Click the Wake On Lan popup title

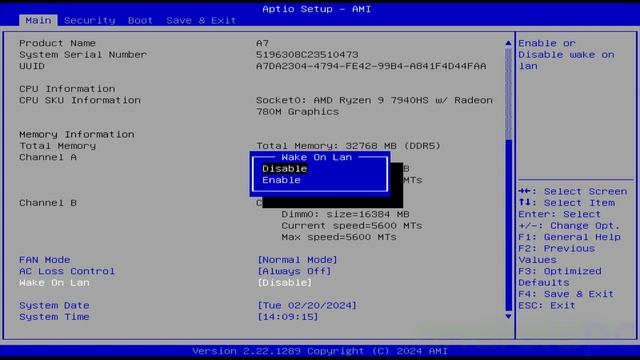point(316,158)
